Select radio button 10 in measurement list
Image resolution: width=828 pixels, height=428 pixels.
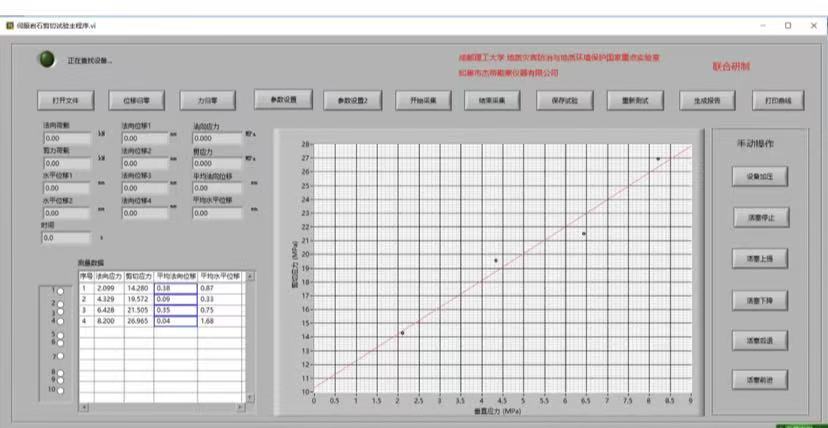(x=59, y=390)
